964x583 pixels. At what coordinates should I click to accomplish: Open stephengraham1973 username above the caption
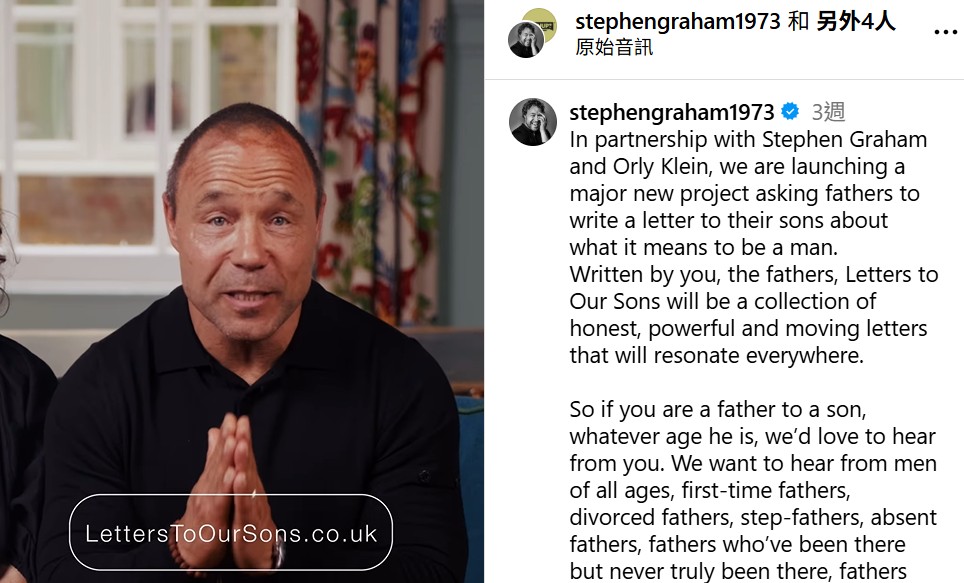coord(671,112)
